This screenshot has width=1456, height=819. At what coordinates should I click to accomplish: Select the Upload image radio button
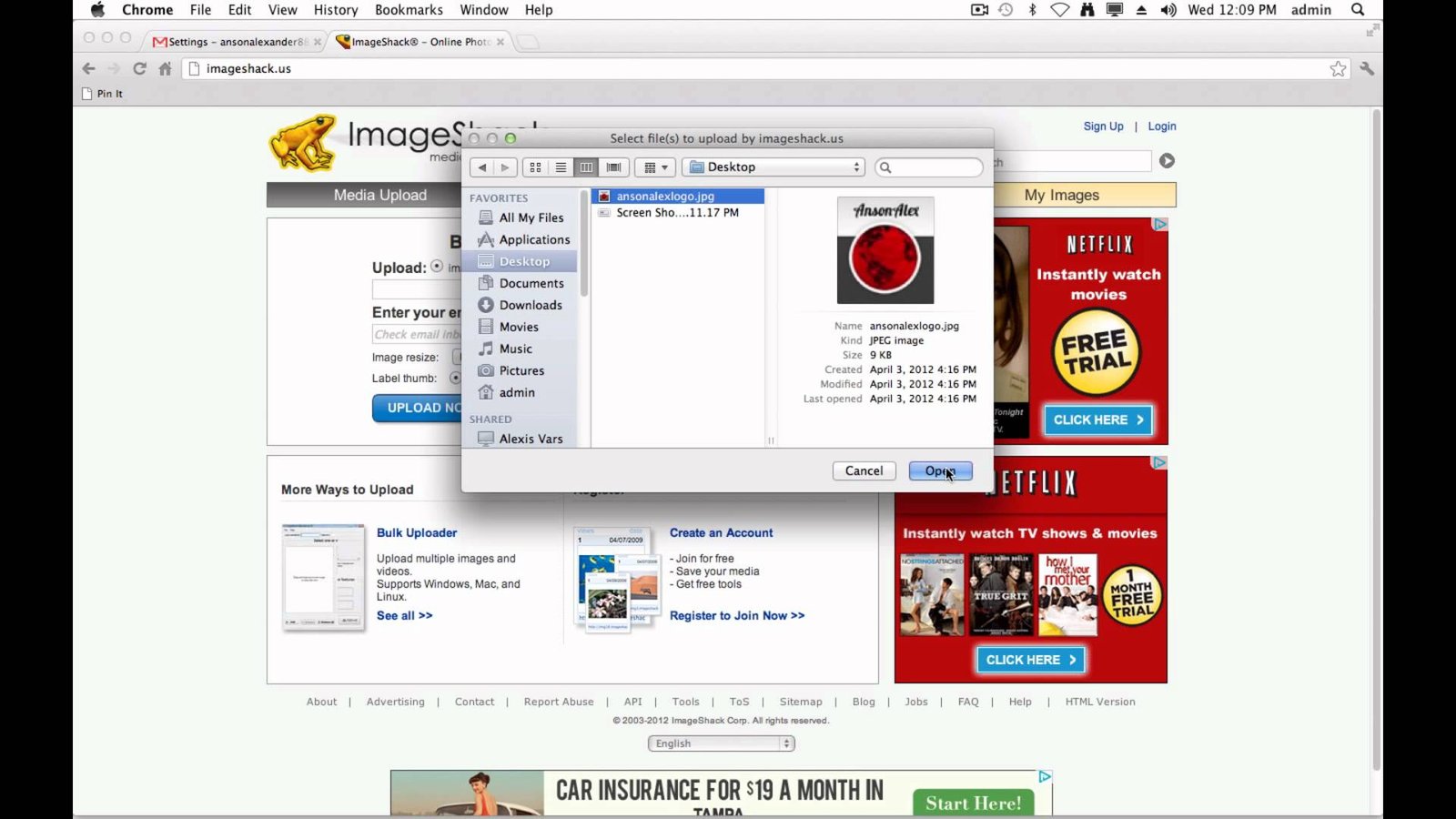click(437, 267)
